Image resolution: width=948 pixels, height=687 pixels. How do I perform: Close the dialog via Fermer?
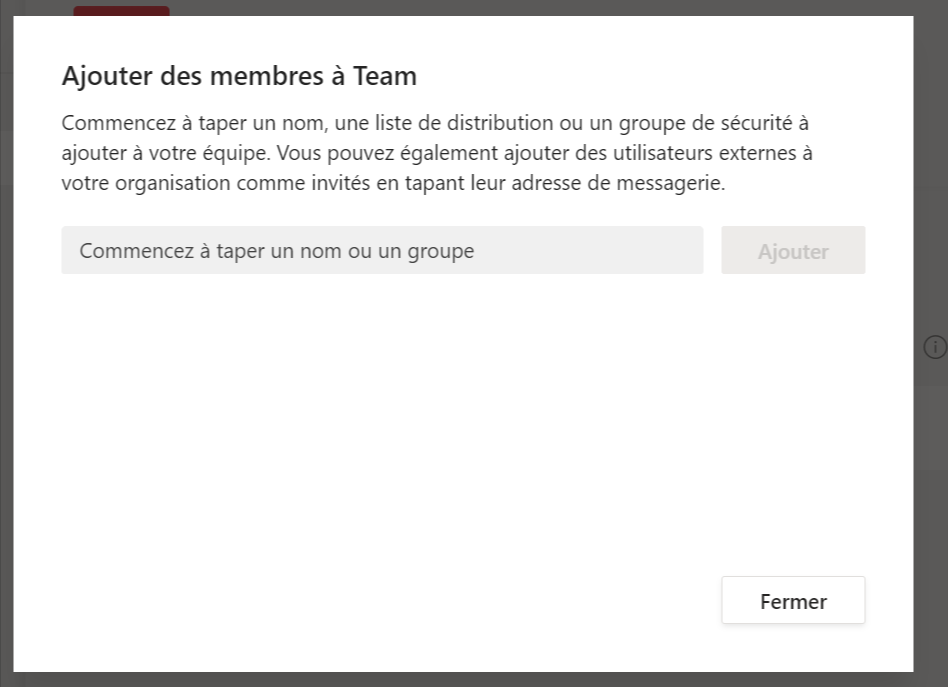coord(793,600)
